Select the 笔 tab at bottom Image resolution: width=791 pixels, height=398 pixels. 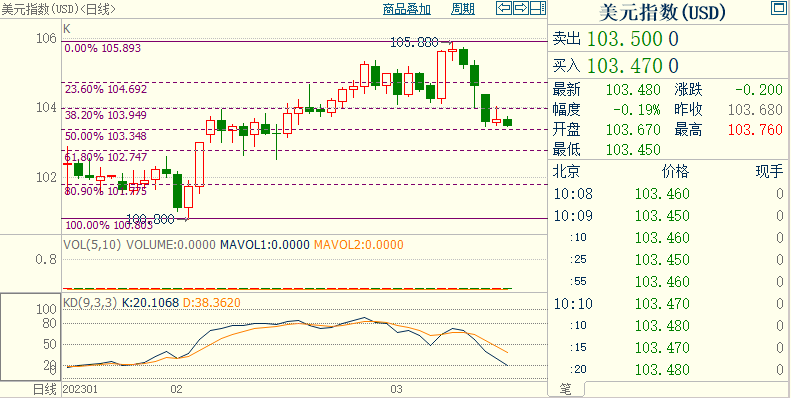tap(566, 389)
